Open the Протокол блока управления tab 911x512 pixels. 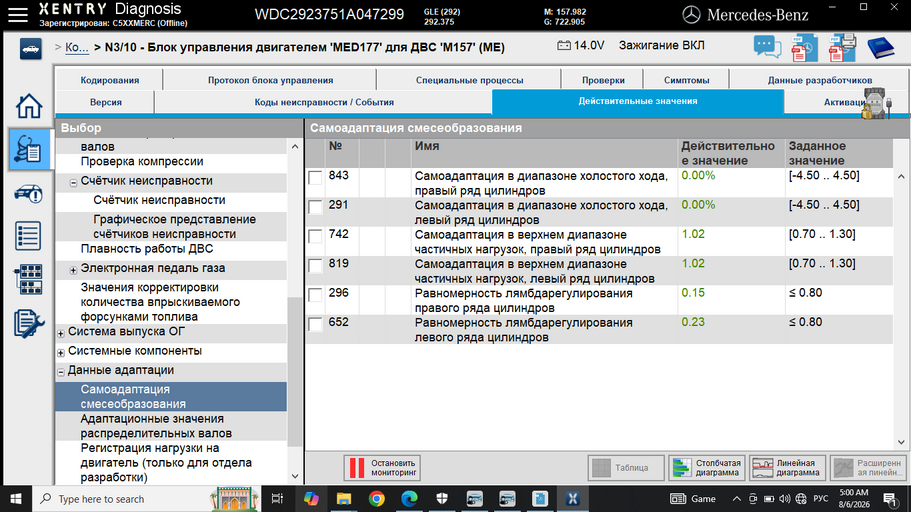coord(271,80)
